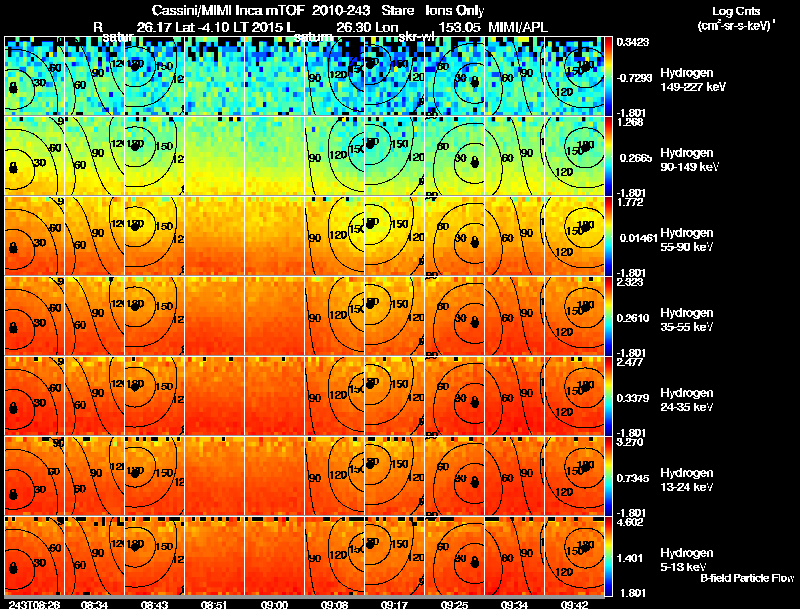Click the '0.2665' color scale value
Viewport: 800px width, 609px height.
coord(636,158)
